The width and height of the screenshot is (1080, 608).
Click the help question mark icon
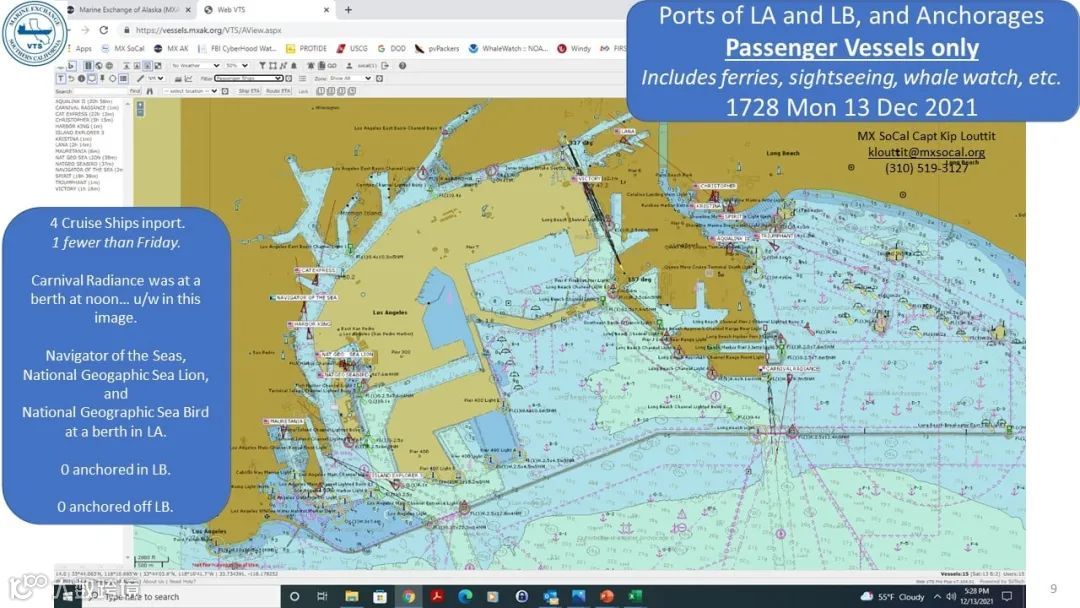click(x=402, y=65)
